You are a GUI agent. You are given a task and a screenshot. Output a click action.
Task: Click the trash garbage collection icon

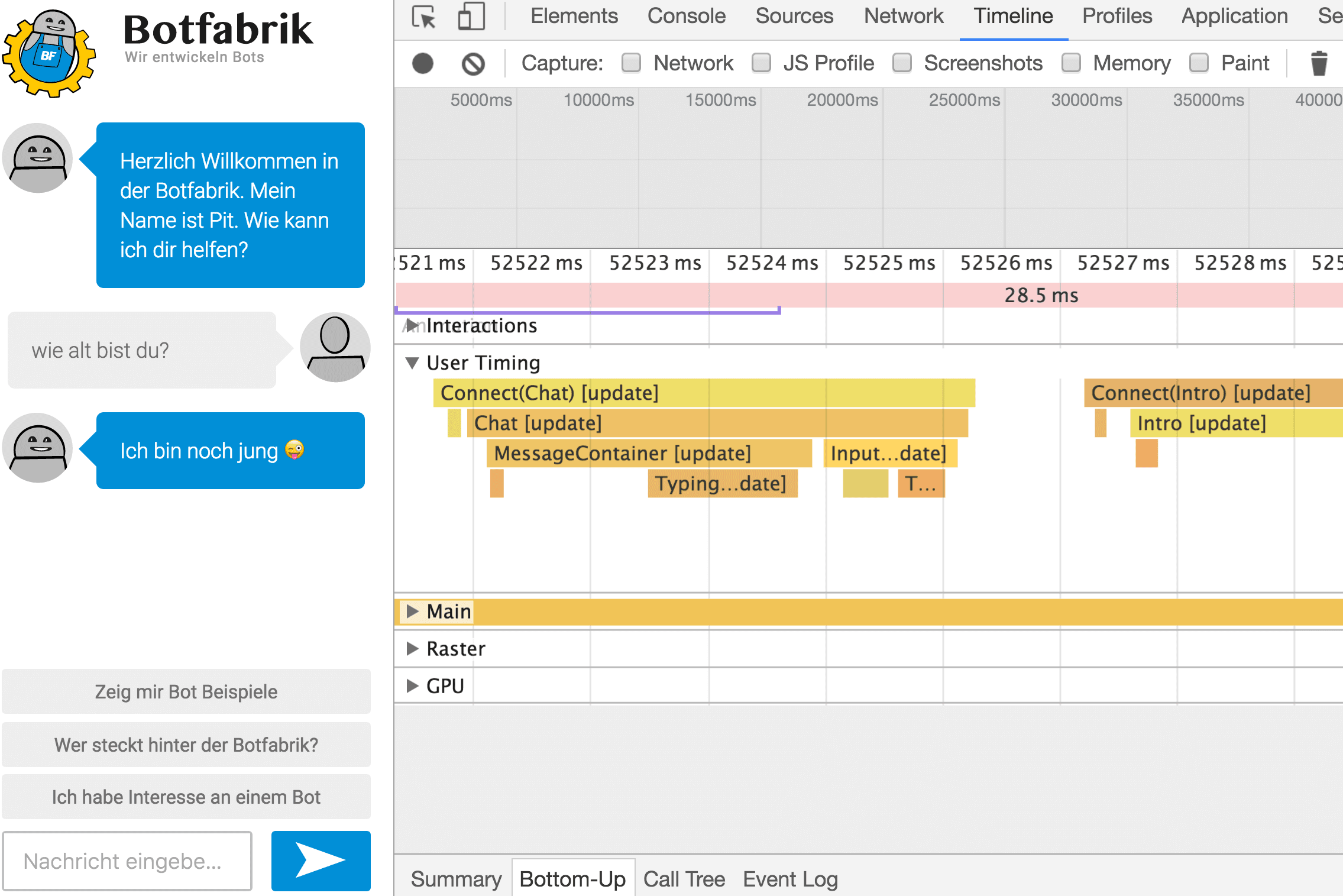click(1319, 63)
